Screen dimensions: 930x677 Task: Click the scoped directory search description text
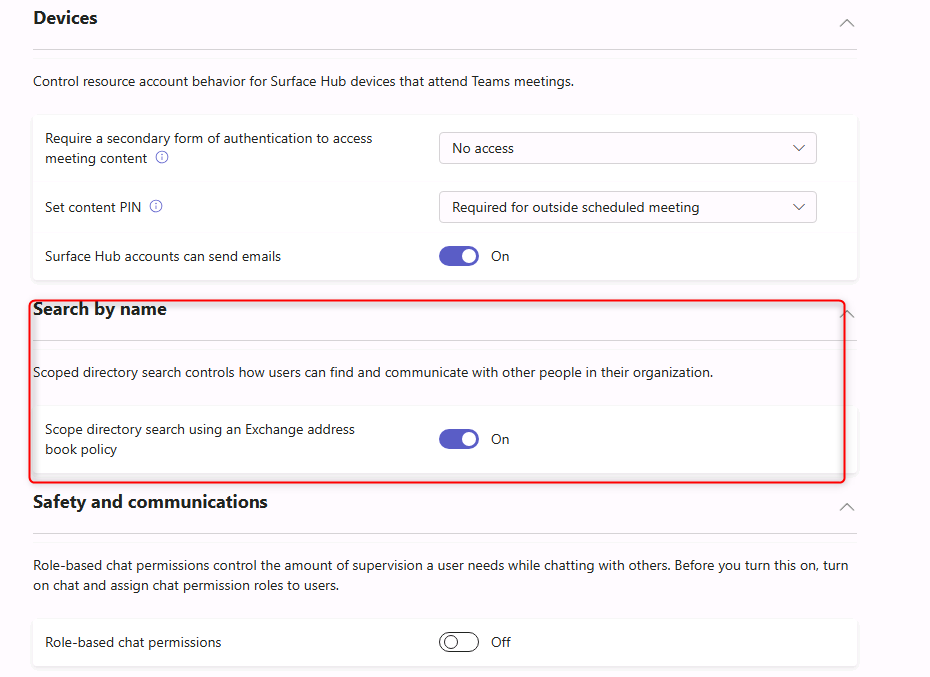372,372
